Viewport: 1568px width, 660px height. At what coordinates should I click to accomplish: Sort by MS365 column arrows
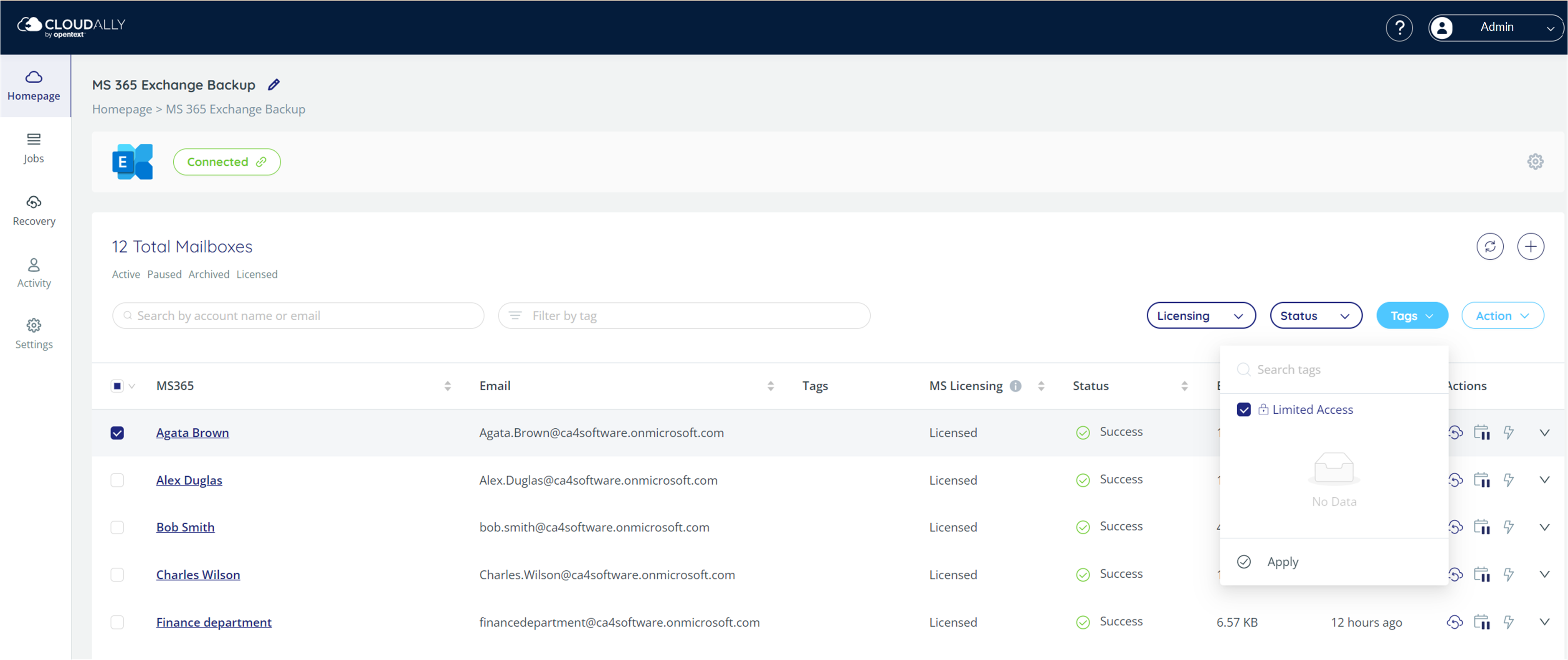coord(447,386)
